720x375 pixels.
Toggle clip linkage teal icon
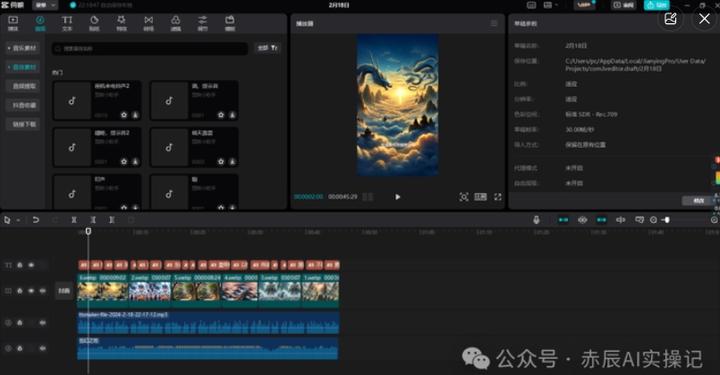(x=601, y=220)
